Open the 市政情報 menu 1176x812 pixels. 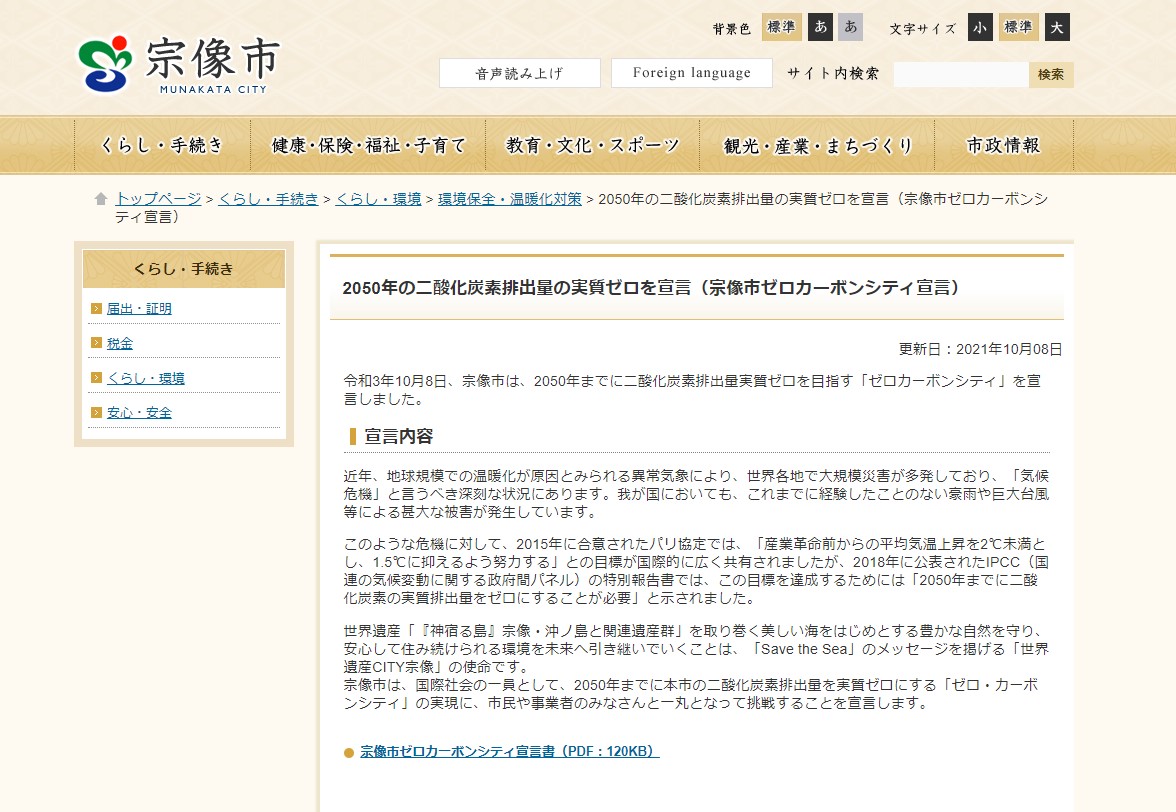click(x=1003, y=146)
